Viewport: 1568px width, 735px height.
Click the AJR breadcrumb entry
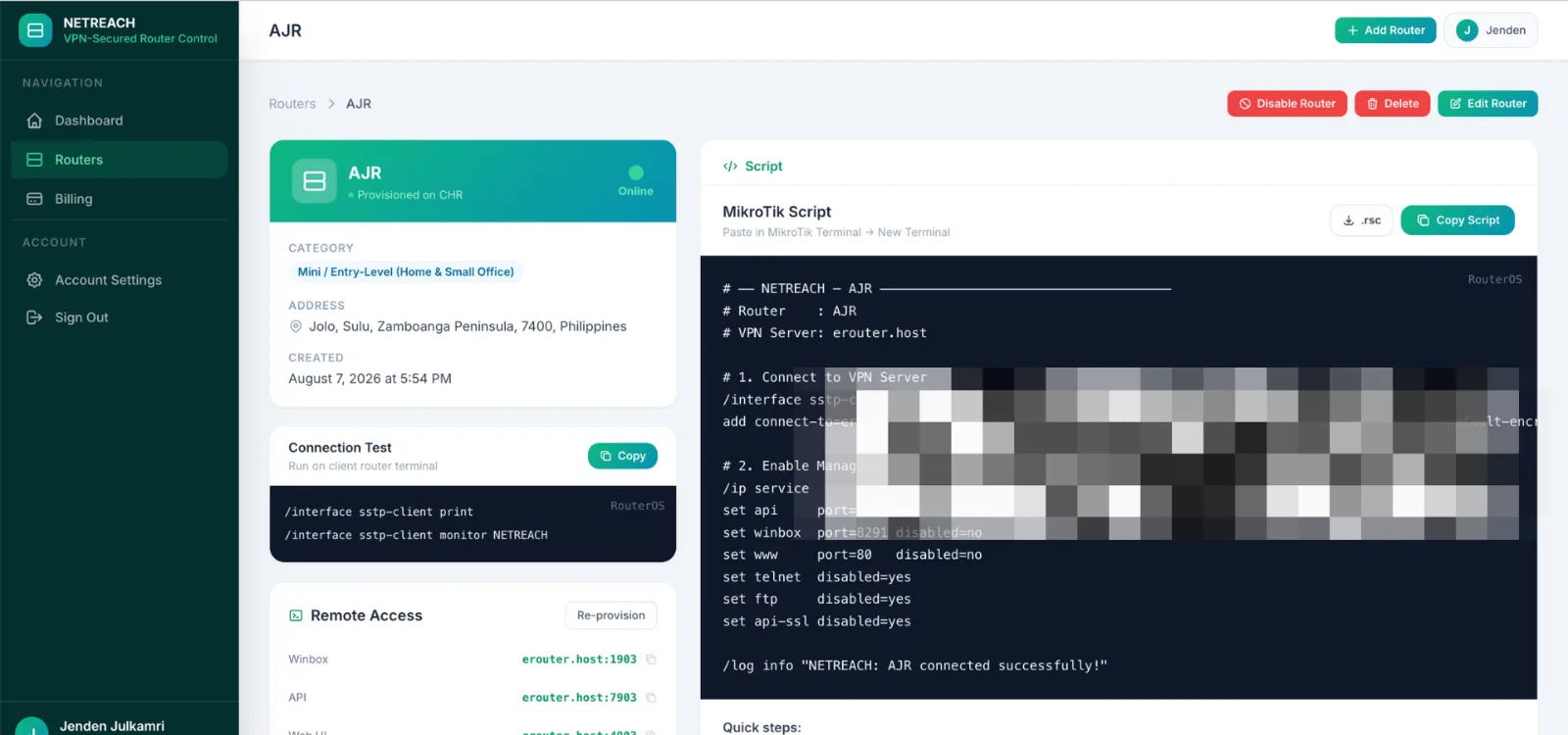pyautogui.click(x=359, y=104)
